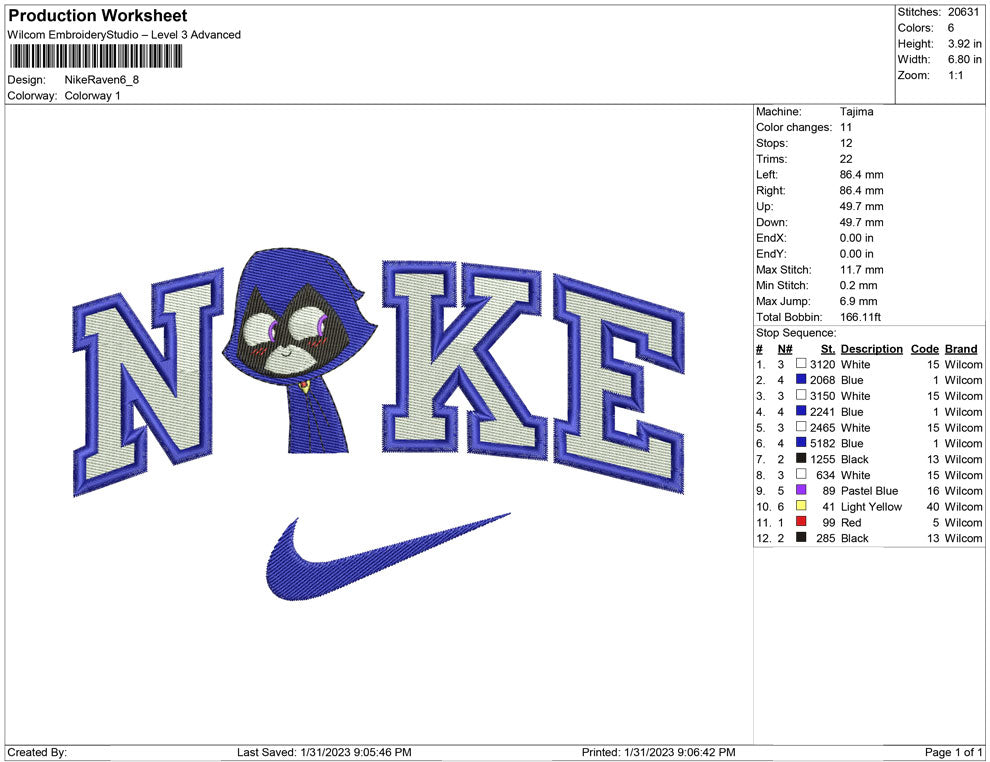Click the Description column header
This screenshot has height=762, width=990.
click(x=871, y=348)
